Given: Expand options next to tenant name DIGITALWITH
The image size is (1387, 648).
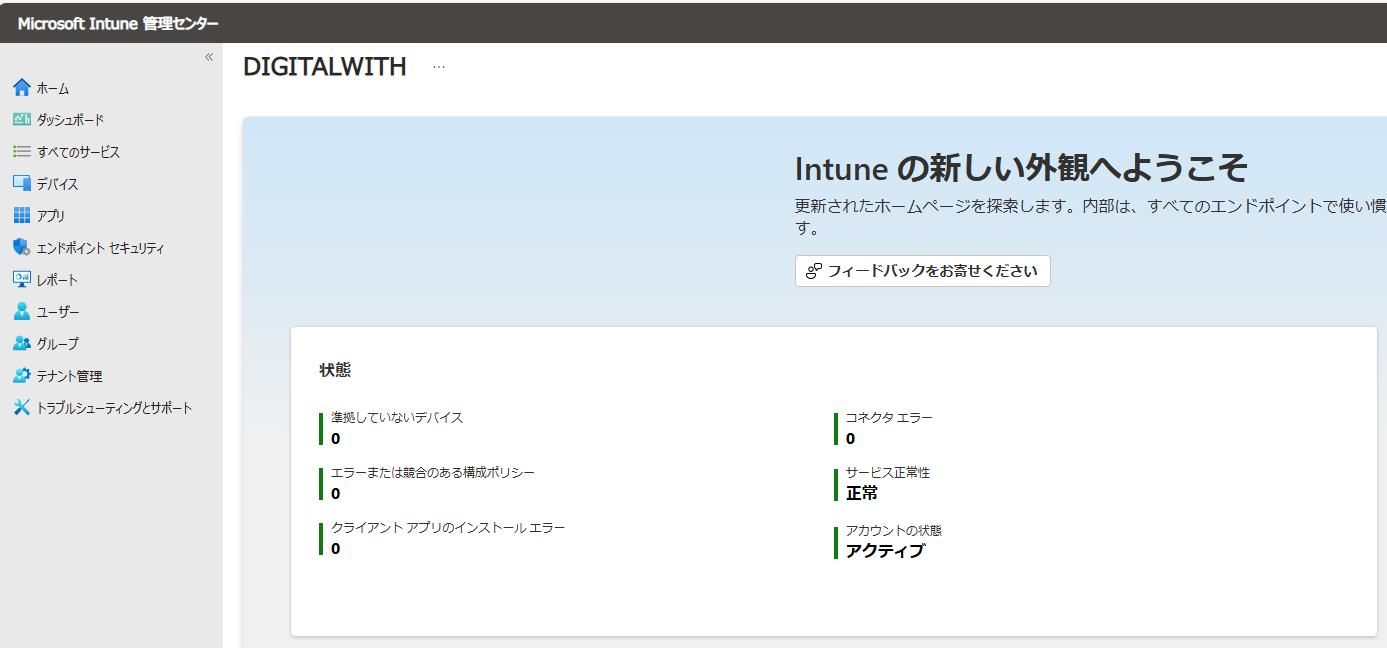Looking at the screenshot, I should 437,66.
